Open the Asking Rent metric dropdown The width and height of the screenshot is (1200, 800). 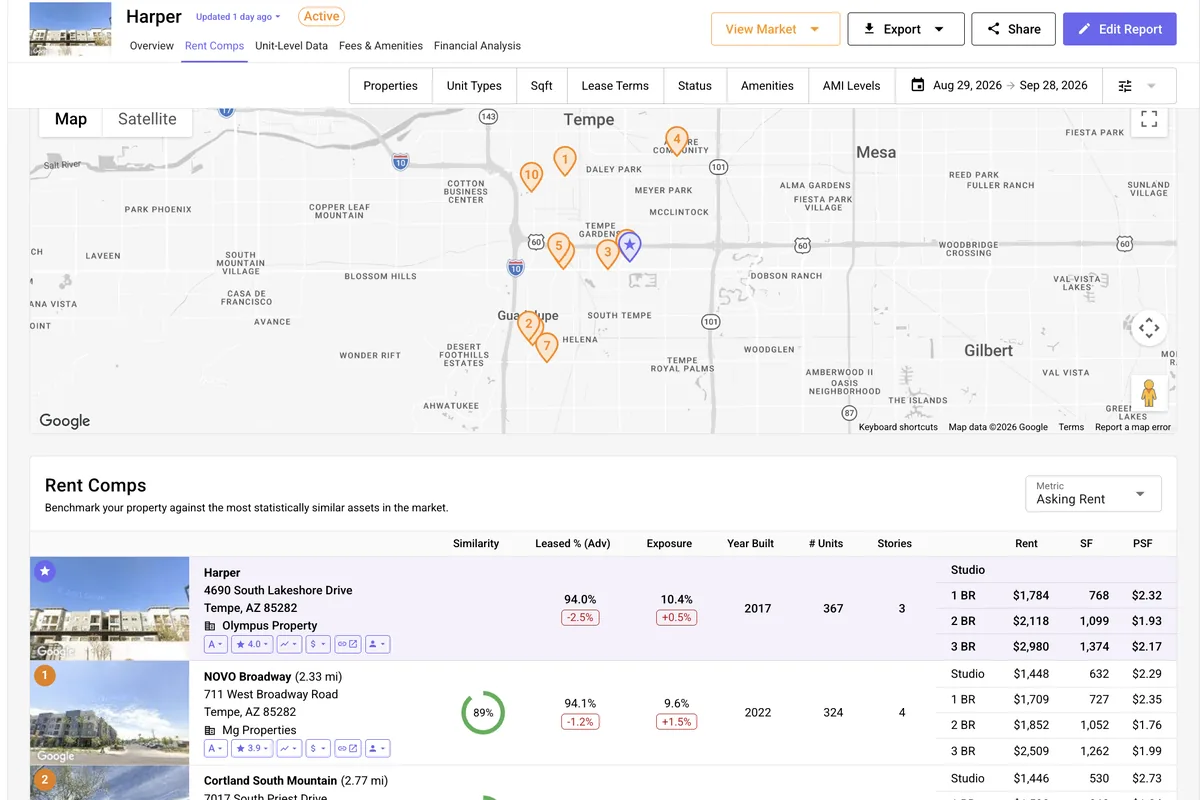pyautogui.click(x=1093, y=494)
